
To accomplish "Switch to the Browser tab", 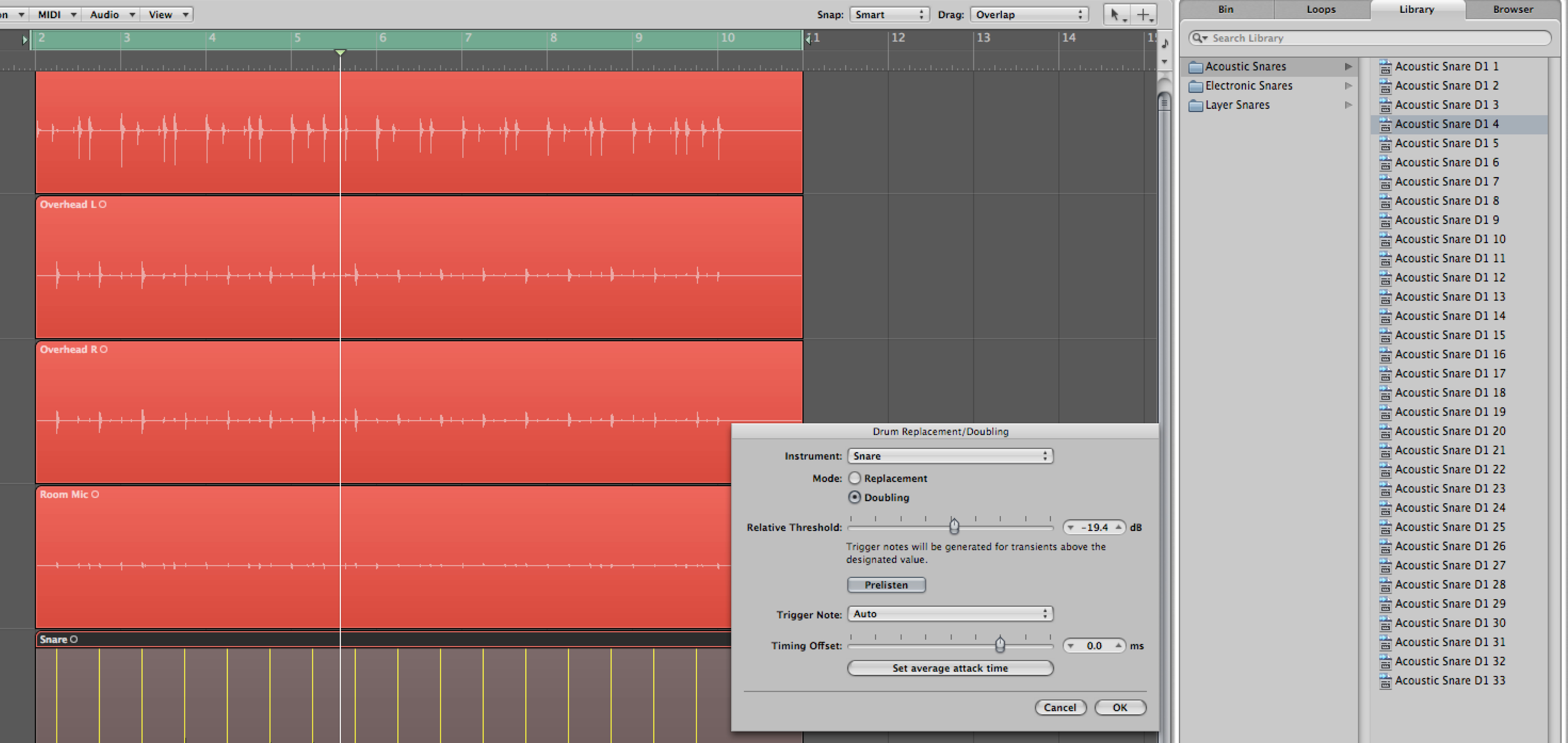I will pos(1513,9).
